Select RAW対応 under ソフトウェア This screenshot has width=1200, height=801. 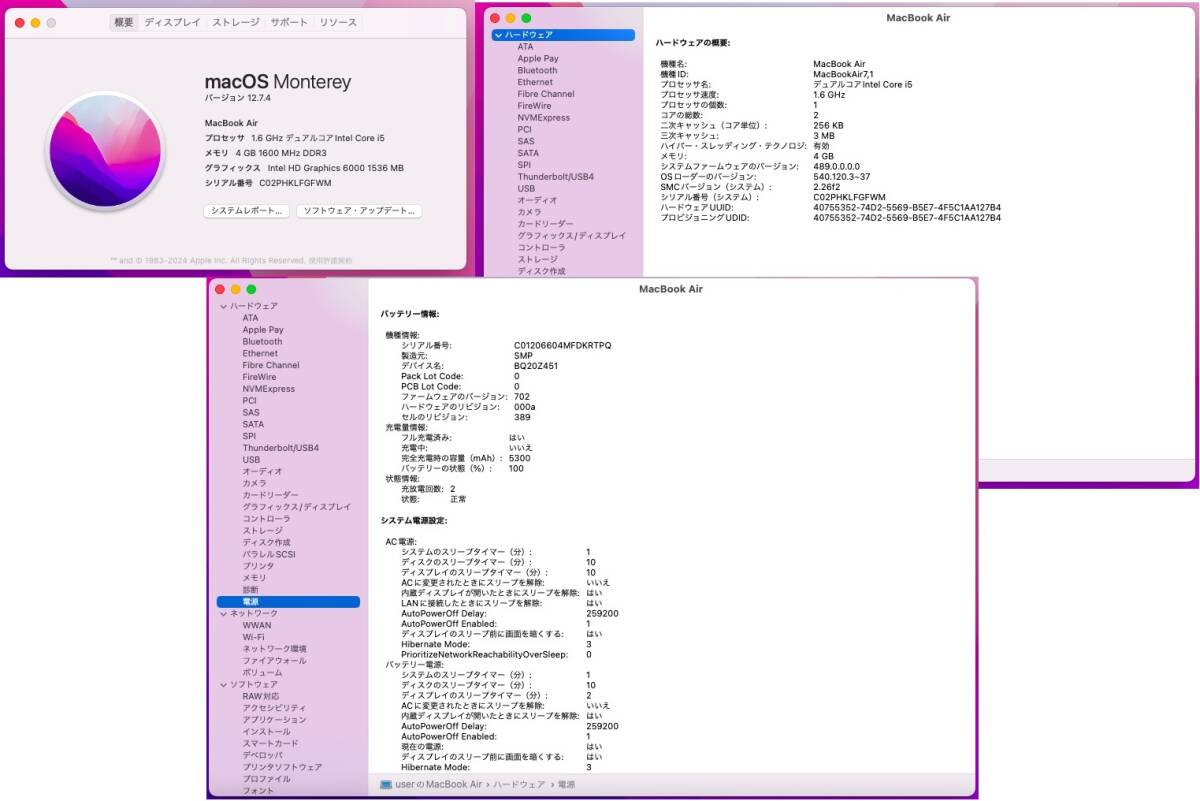click(260, 696)
